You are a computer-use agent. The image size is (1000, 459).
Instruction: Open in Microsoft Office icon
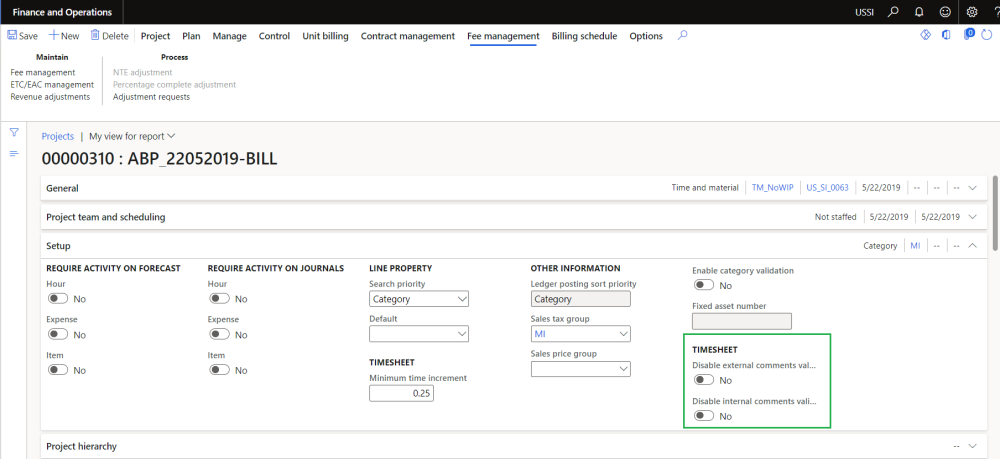[947, 36]
